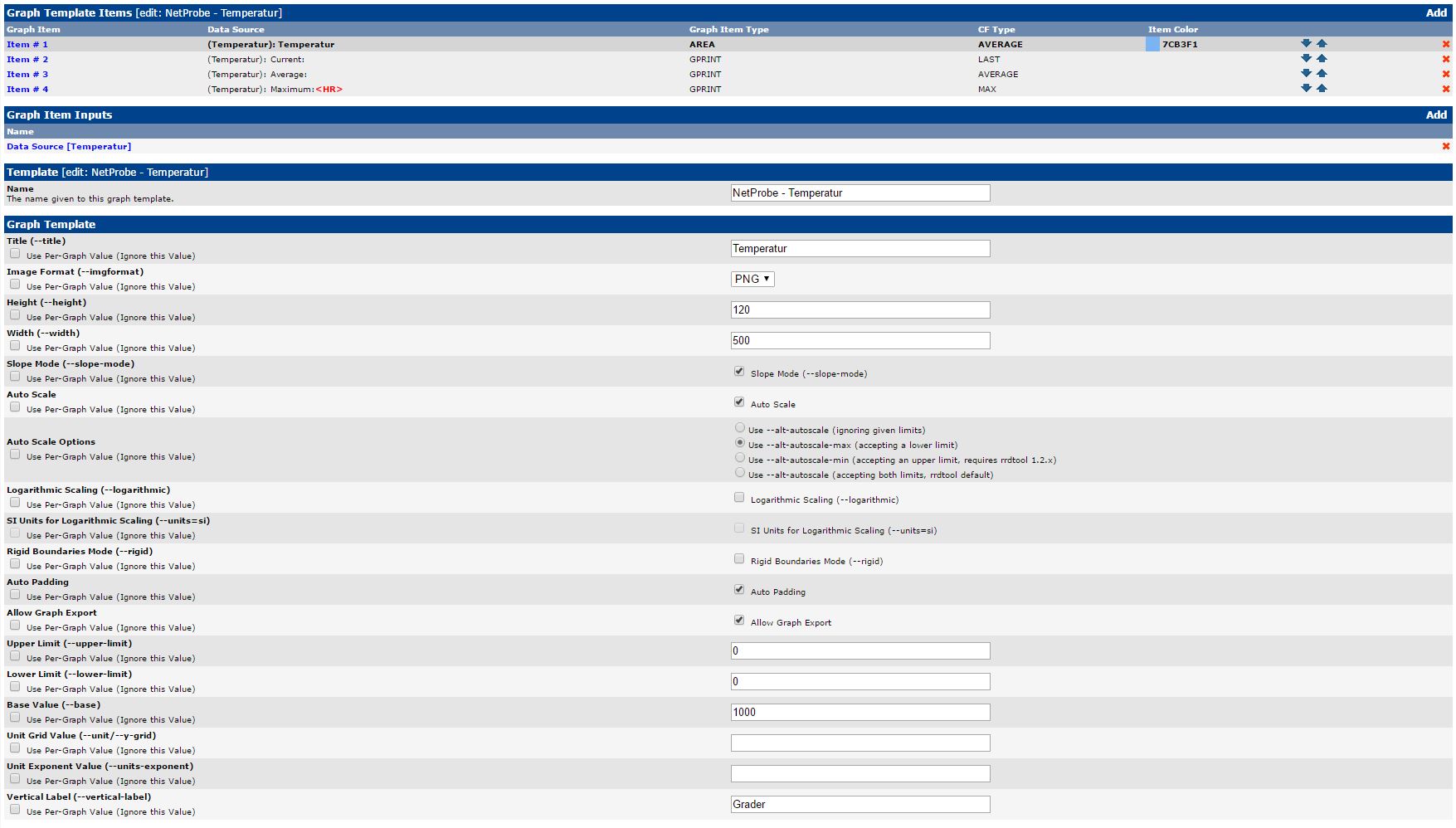Check Use Per-Graph Value for Lower Limit
Screen dimensions: 1456x828
(x=15, y=687)
